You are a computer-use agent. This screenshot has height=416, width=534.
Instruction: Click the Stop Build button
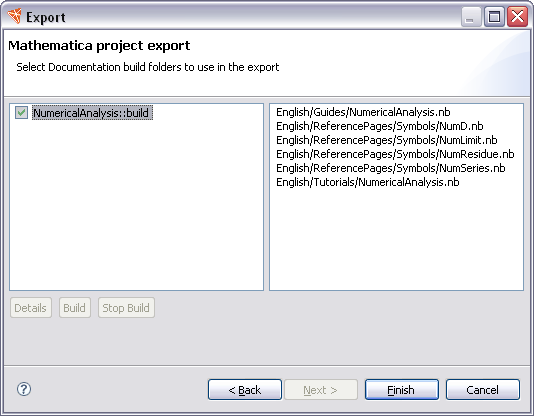coord(126,308)
